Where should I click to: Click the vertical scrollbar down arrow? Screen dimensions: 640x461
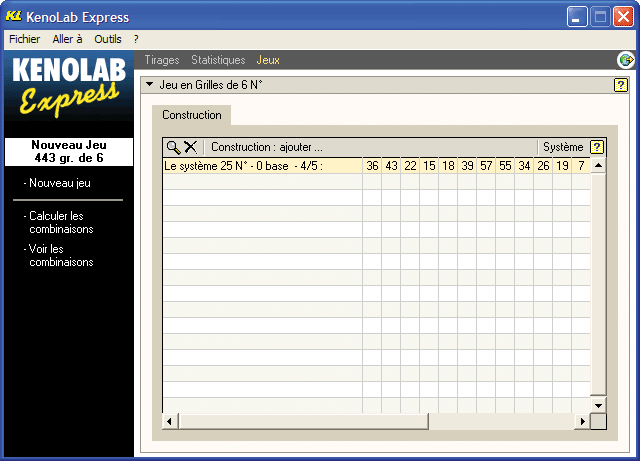598,405
